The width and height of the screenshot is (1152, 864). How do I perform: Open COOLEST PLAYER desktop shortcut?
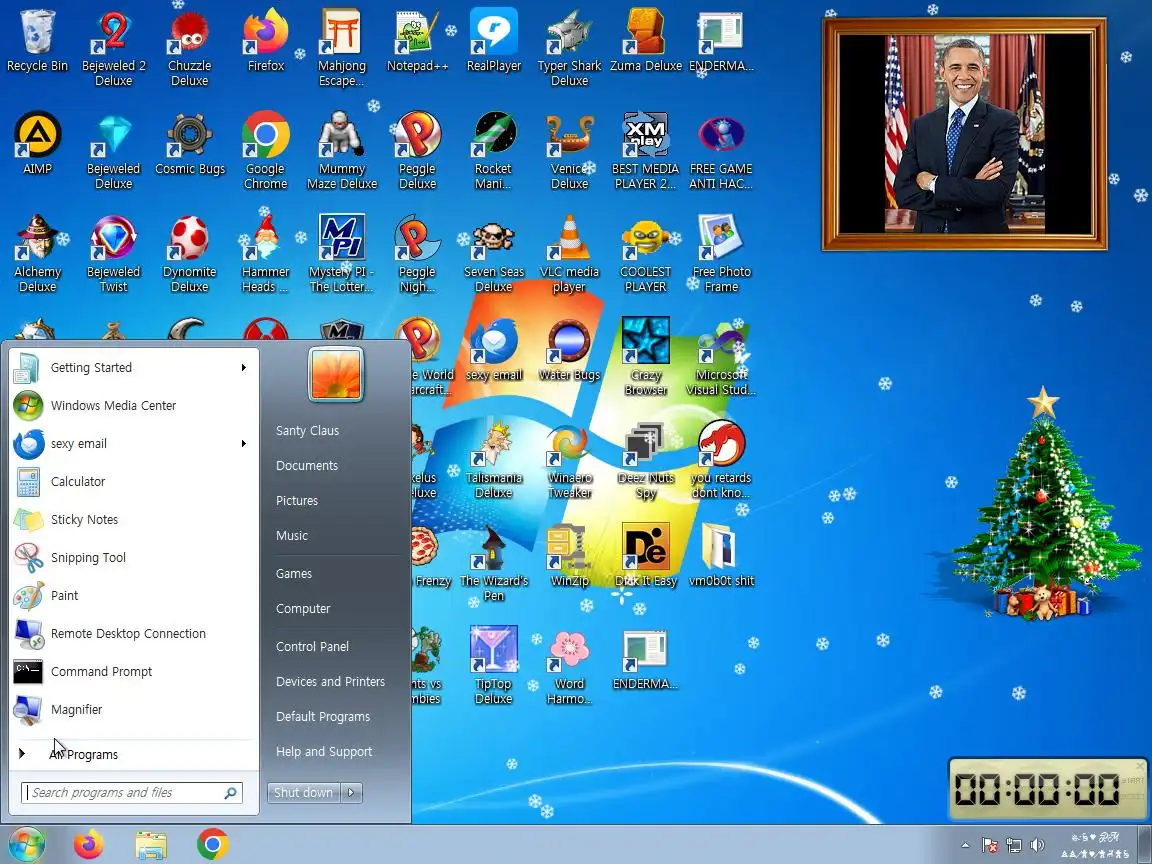[x=645, y=253]
